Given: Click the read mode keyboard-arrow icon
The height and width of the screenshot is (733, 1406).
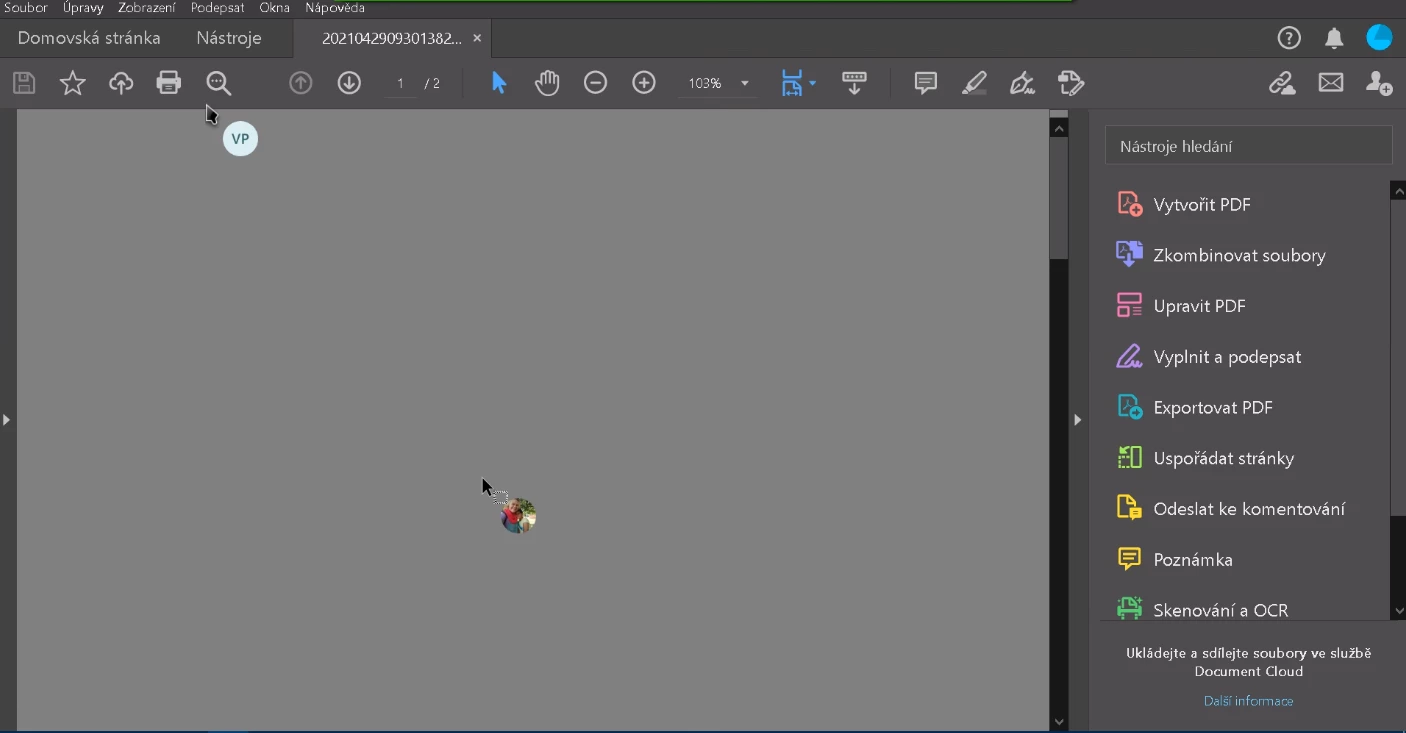Looking at the screenshot, I should [854, 83].
